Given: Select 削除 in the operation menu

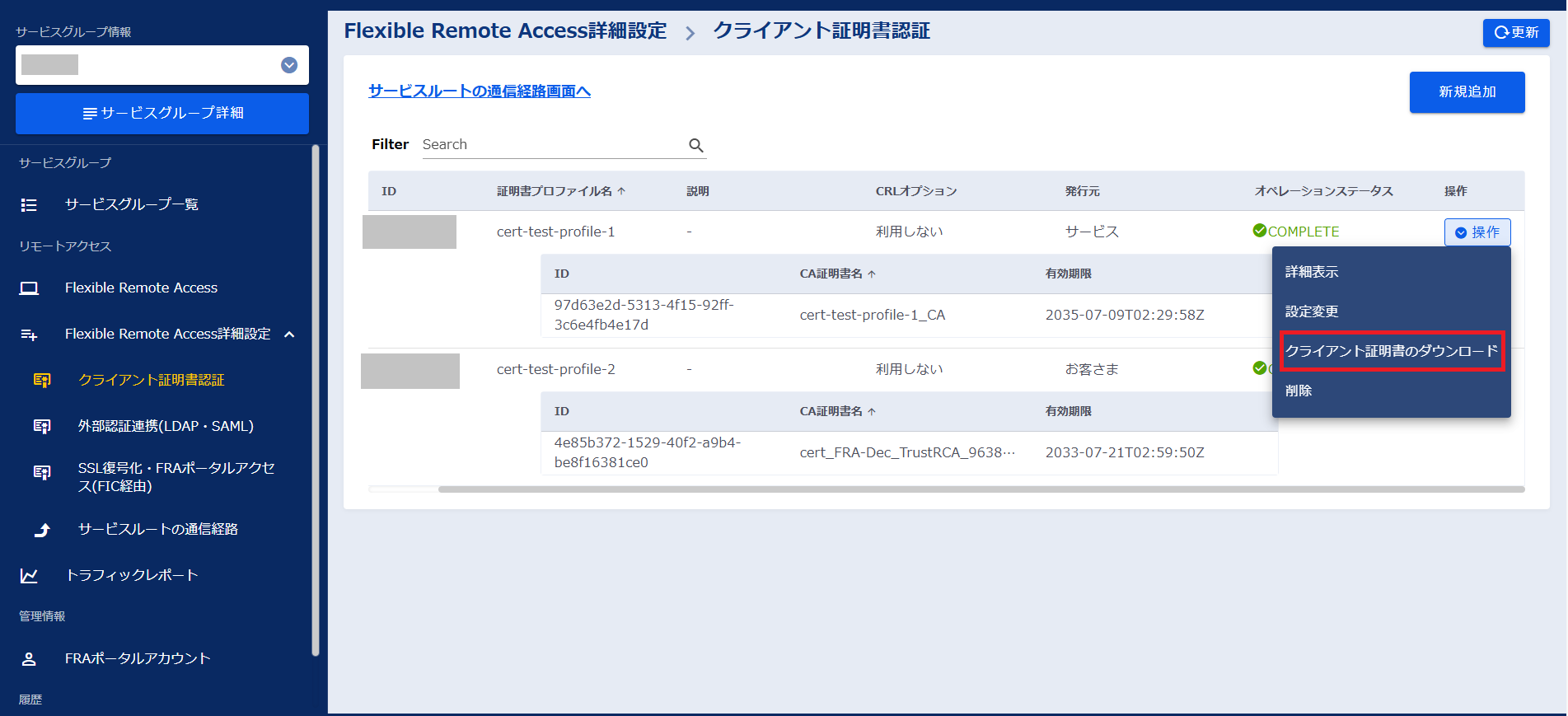Looking at the screenshot, I should 1299,391.
